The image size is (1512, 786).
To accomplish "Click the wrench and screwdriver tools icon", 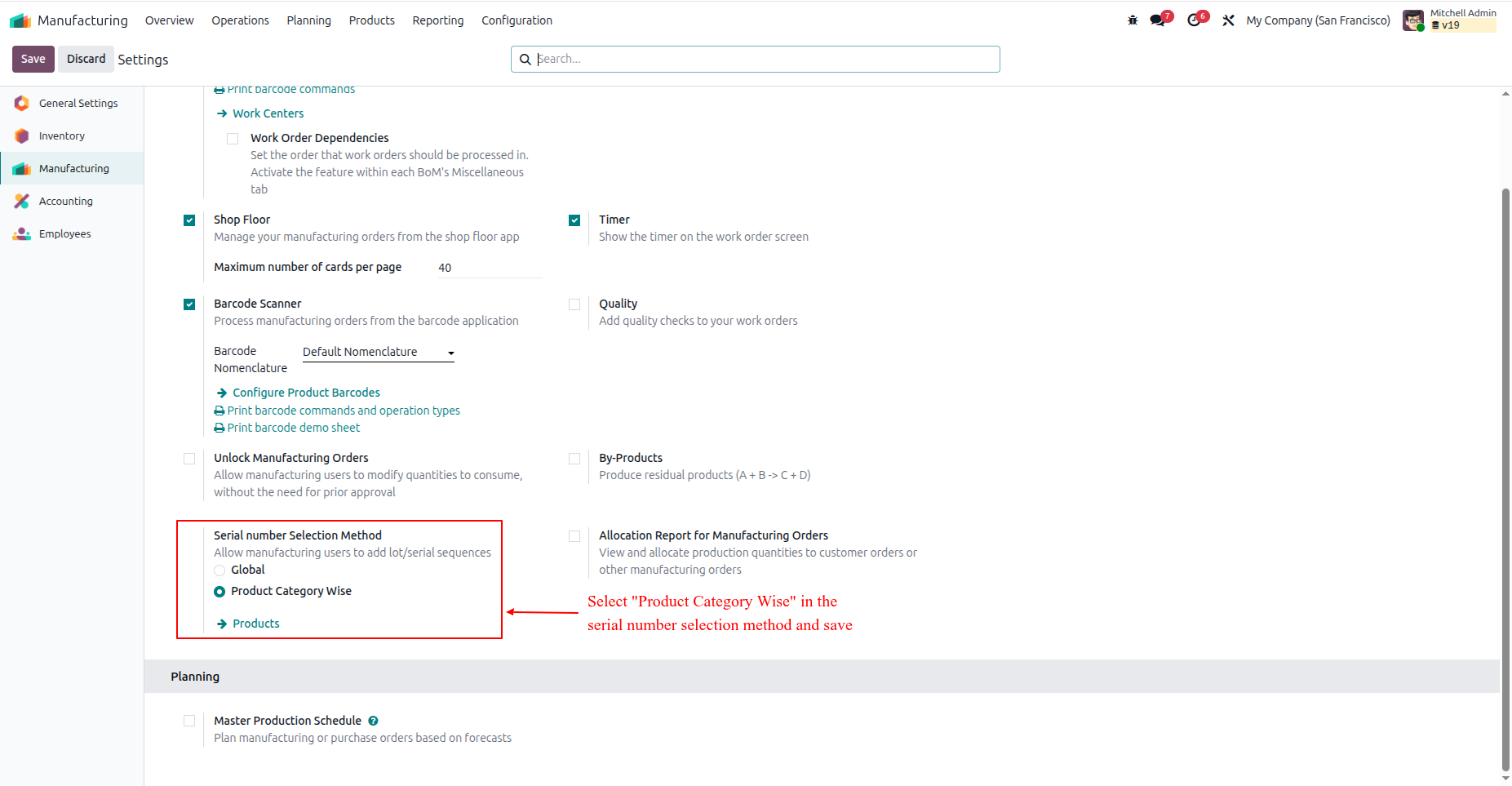I will tap(1228, 20).
